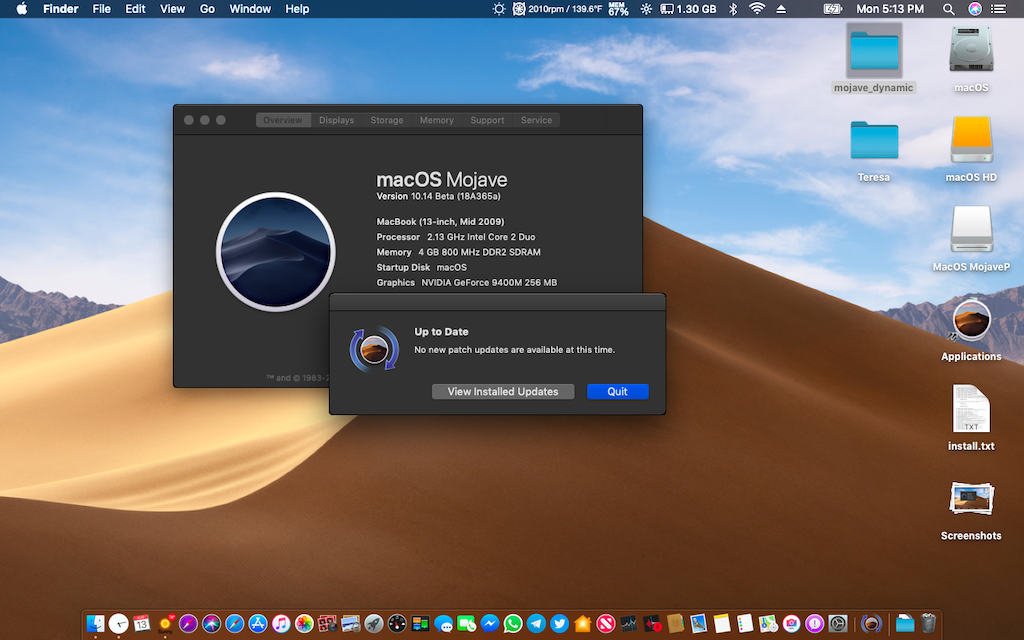The width and height of the screenshot is (1024, 640).
Task: Open App Store from the dock
Action: tap(258, 624)
